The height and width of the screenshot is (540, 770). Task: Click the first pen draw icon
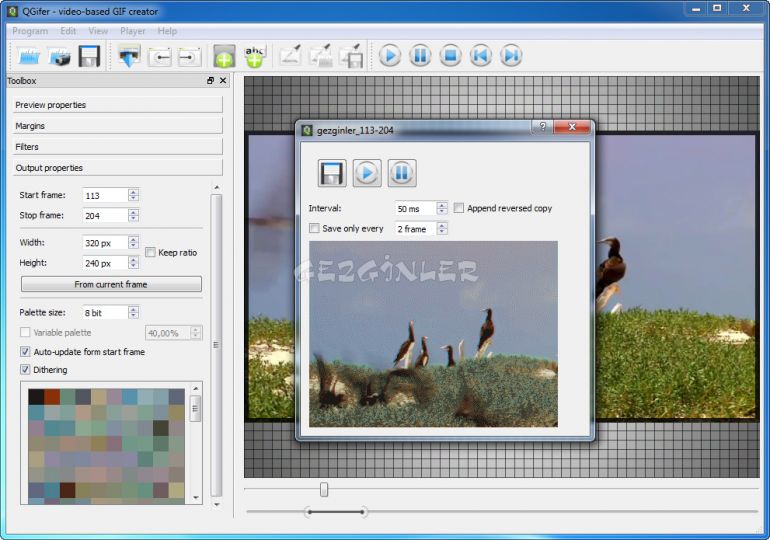(290, 55)
